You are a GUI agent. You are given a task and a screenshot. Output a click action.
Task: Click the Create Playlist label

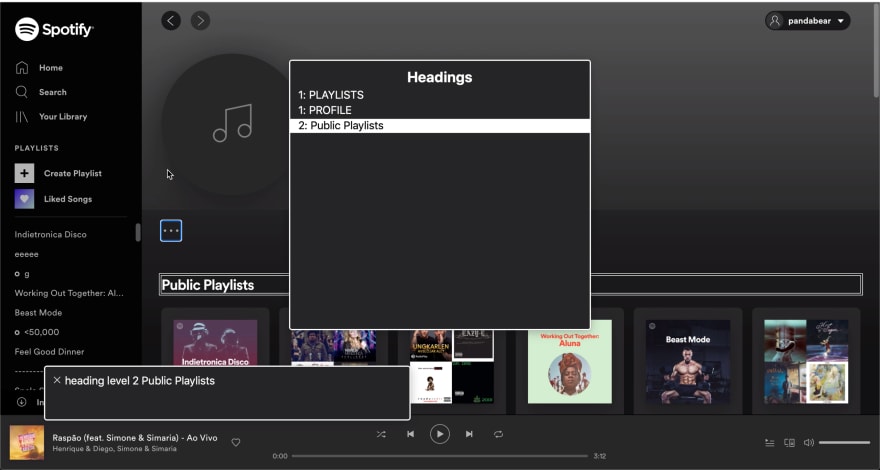[73, 174]
